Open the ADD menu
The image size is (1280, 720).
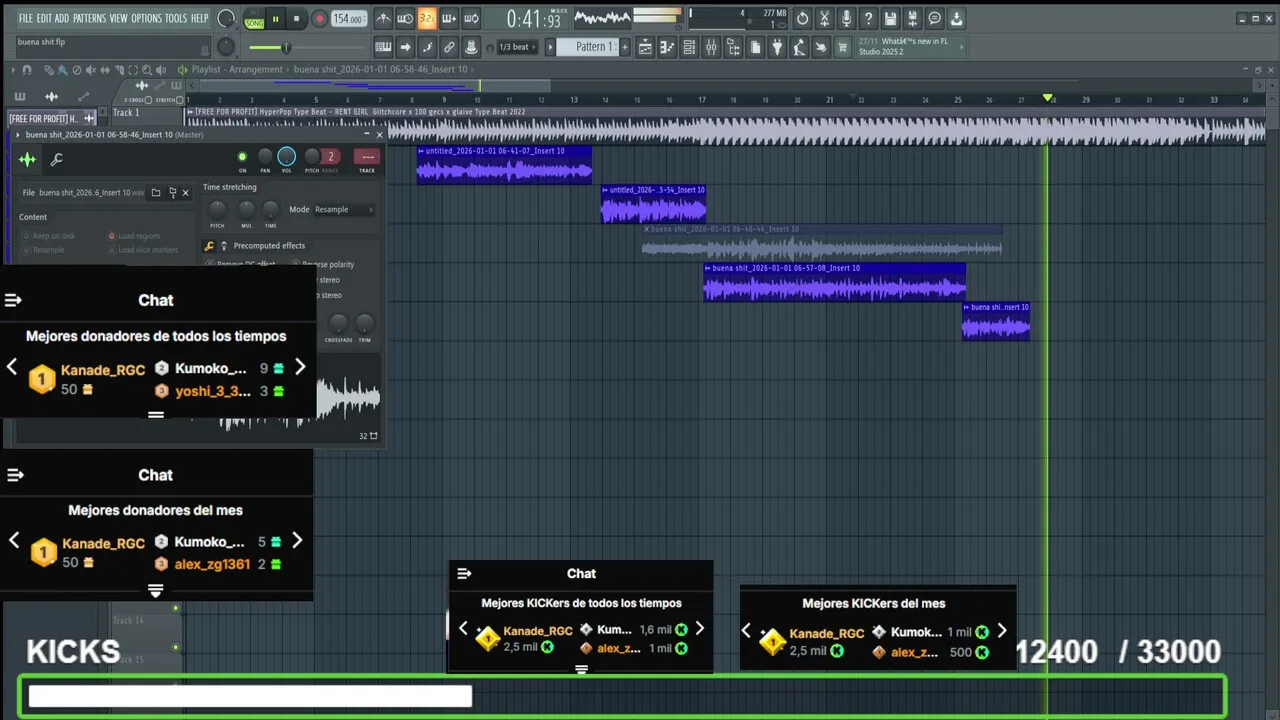tap(62, 18)
